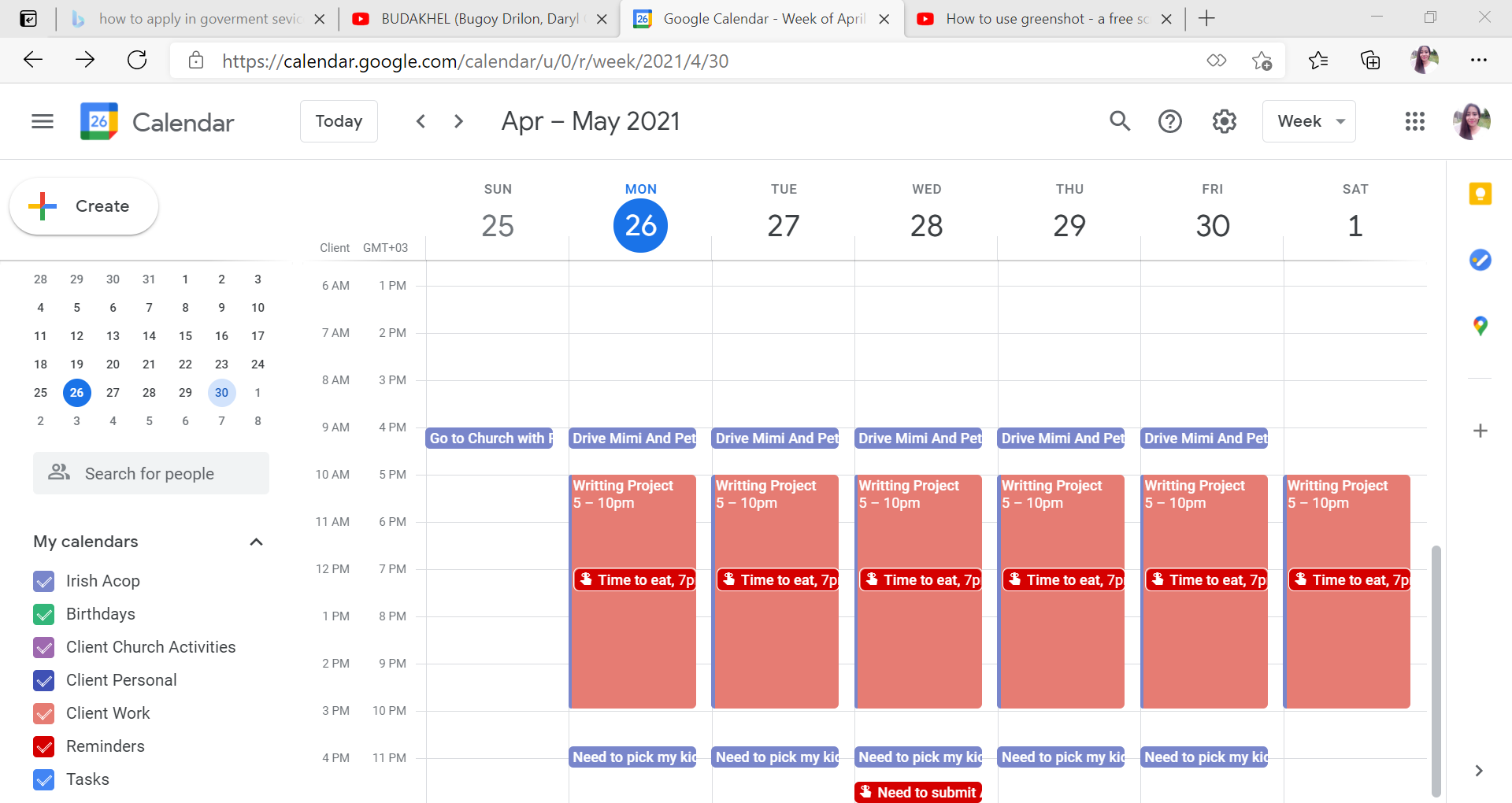Switch to the BUDAKHEL YouTube tab
The image size is (1512, 803).
click(x=478, y=19)
